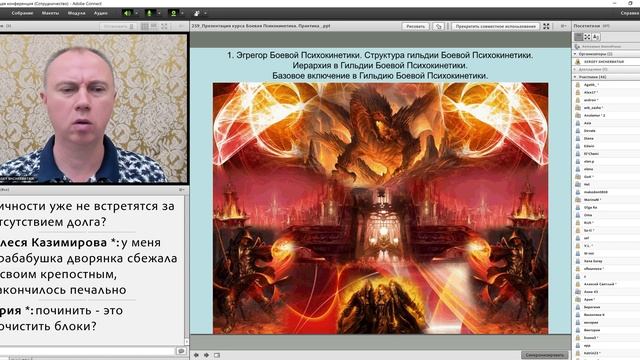Select attendee list view icon

pos(578,37)
